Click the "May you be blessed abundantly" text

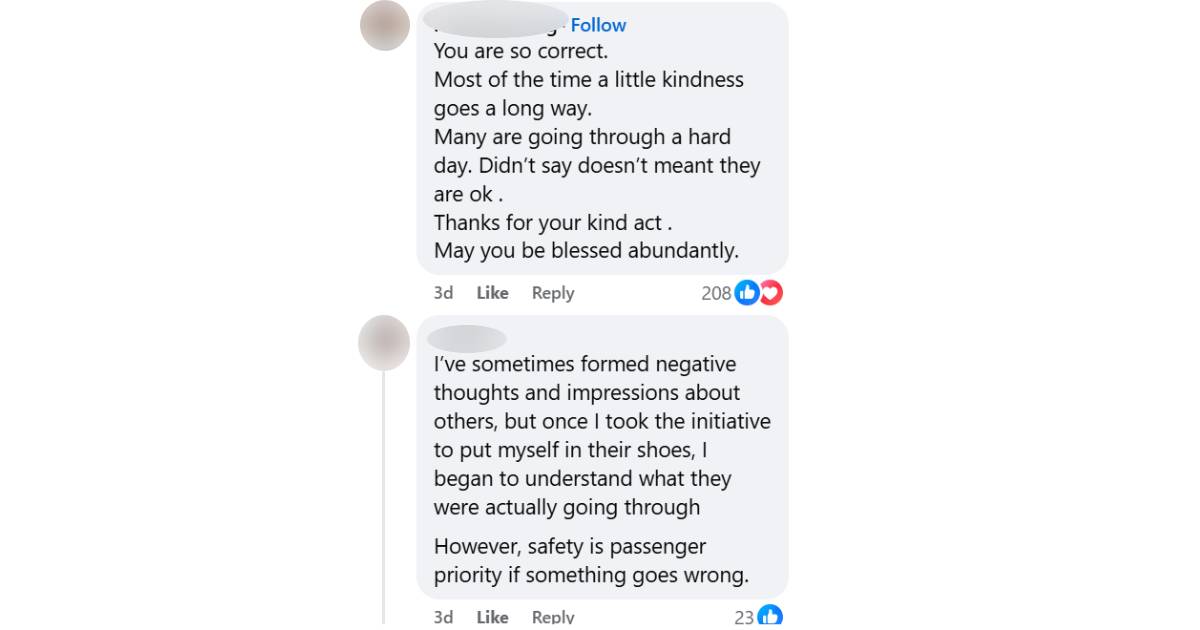(x=586, y=251)
